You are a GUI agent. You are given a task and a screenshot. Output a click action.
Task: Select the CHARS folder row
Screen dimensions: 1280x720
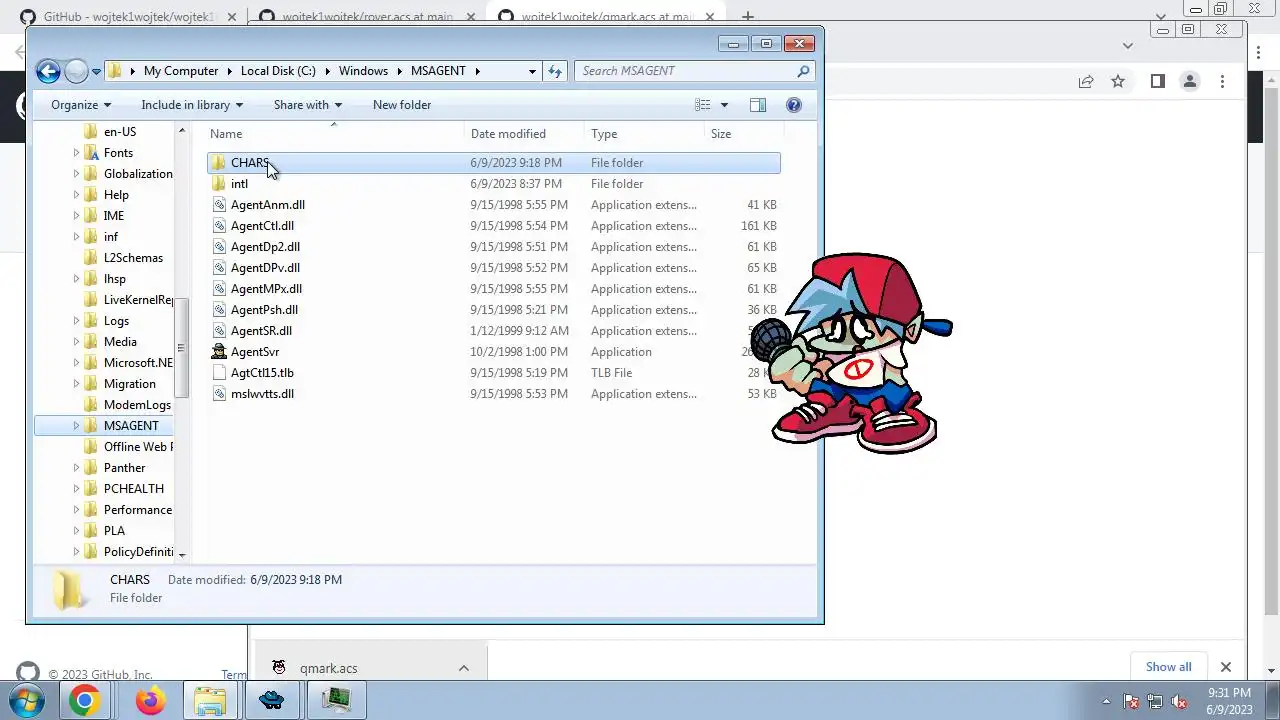click(494, 163)
